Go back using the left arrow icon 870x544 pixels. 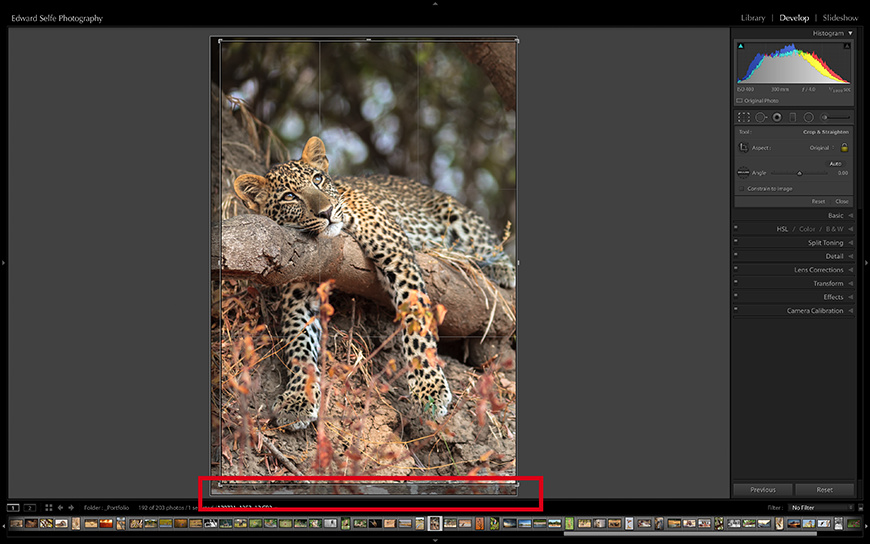coord(60,507)
